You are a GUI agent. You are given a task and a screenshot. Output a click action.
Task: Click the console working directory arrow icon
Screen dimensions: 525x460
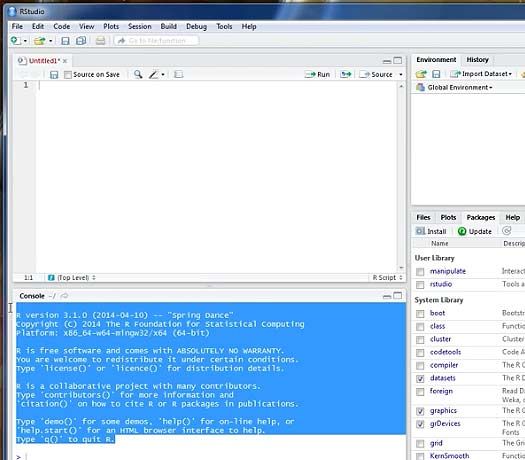tap(64, 296)
